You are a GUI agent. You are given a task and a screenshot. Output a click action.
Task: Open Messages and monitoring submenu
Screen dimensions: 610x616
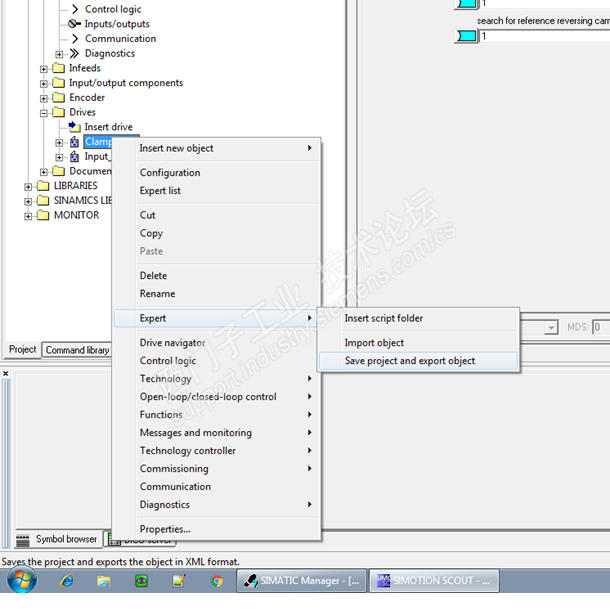217,433
